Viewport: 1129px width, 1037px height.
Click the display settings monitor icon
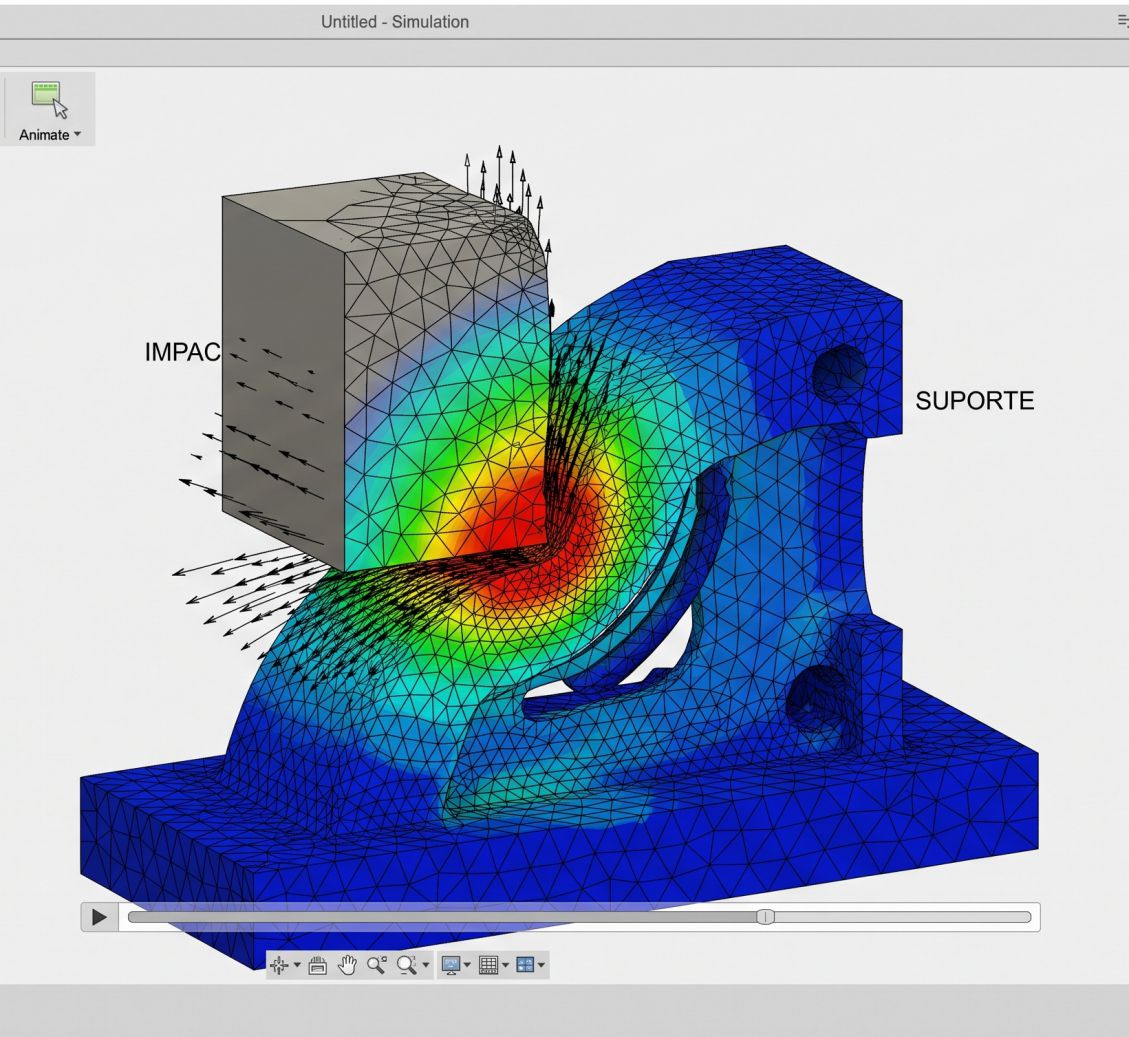(x=451, y=965)
